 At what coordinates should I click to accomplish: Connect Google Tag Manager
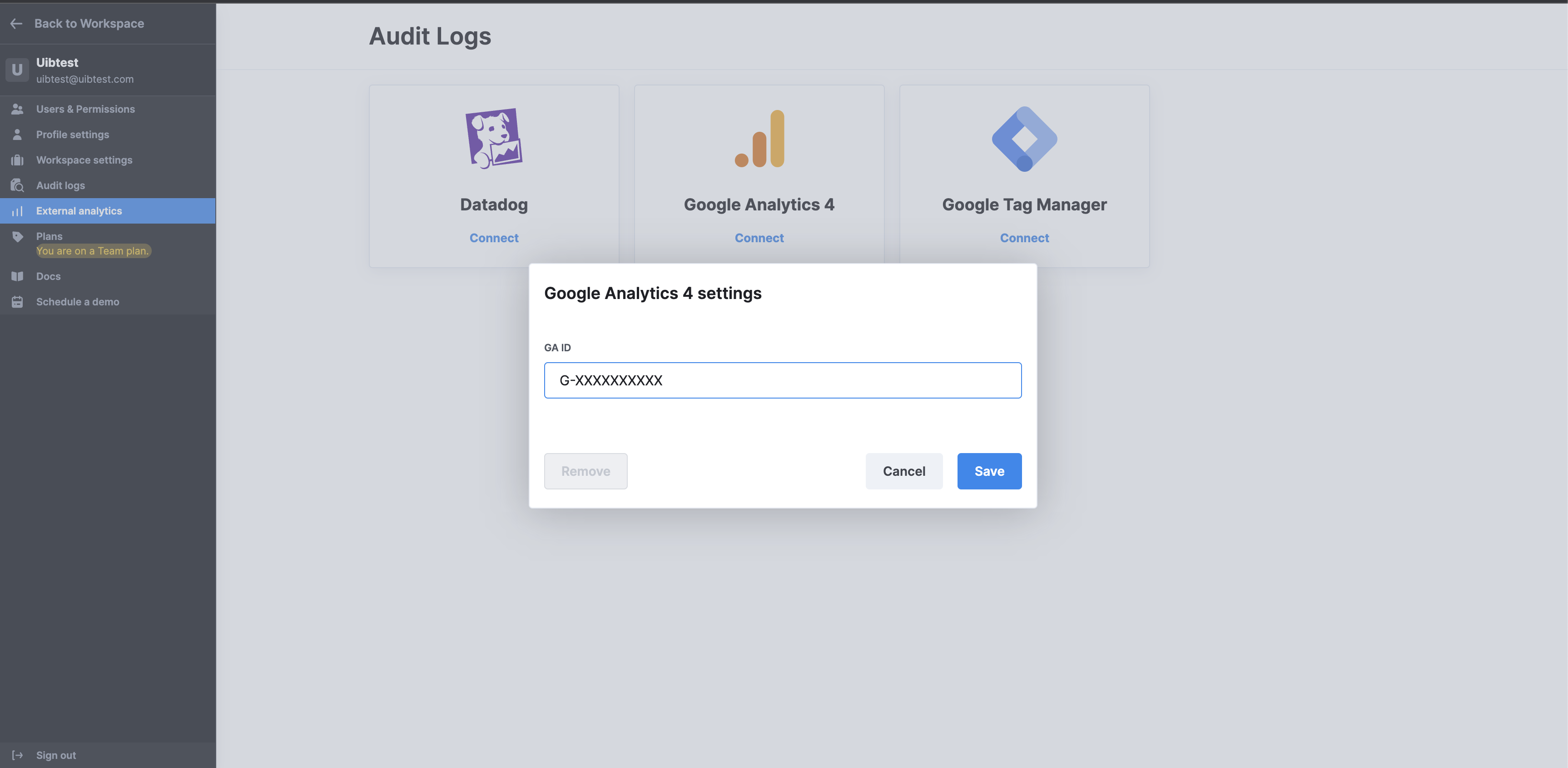coord(1024,238)
